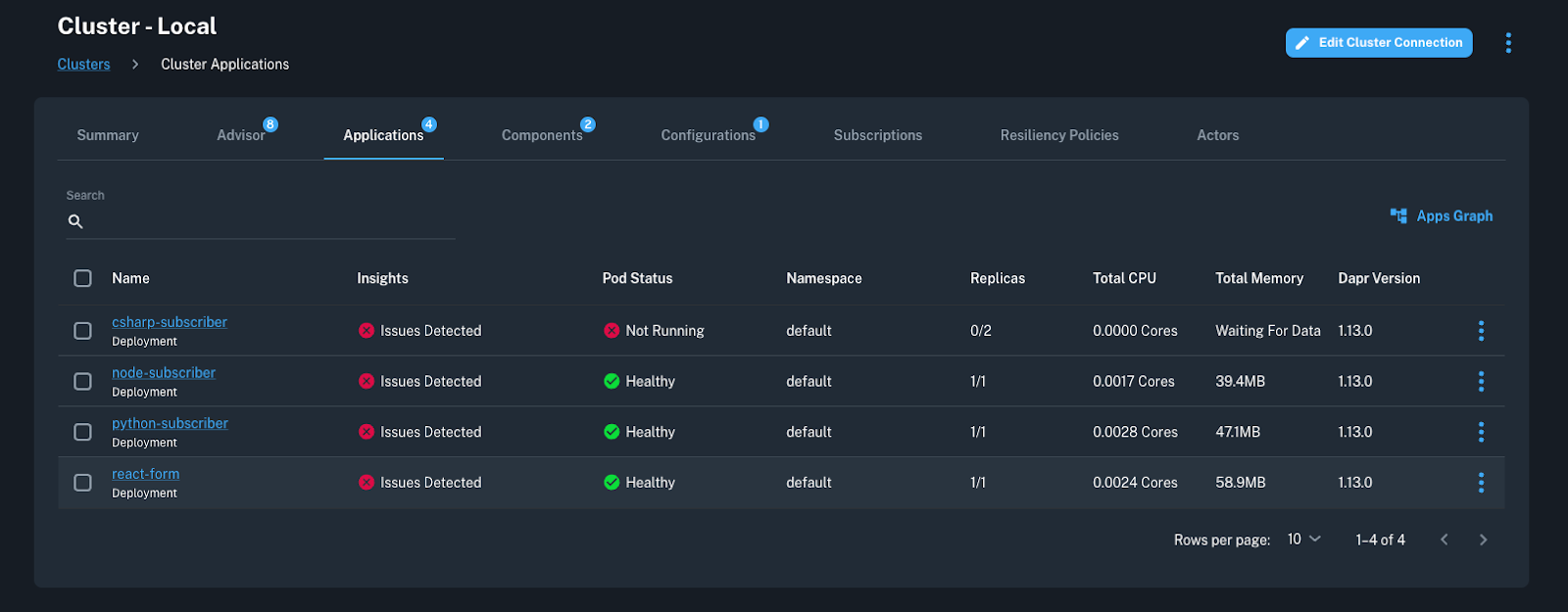Viewport: 1568px width, 612px height.
Task: Open actions menu for node-subscriber row
Action: point(1480,381)
